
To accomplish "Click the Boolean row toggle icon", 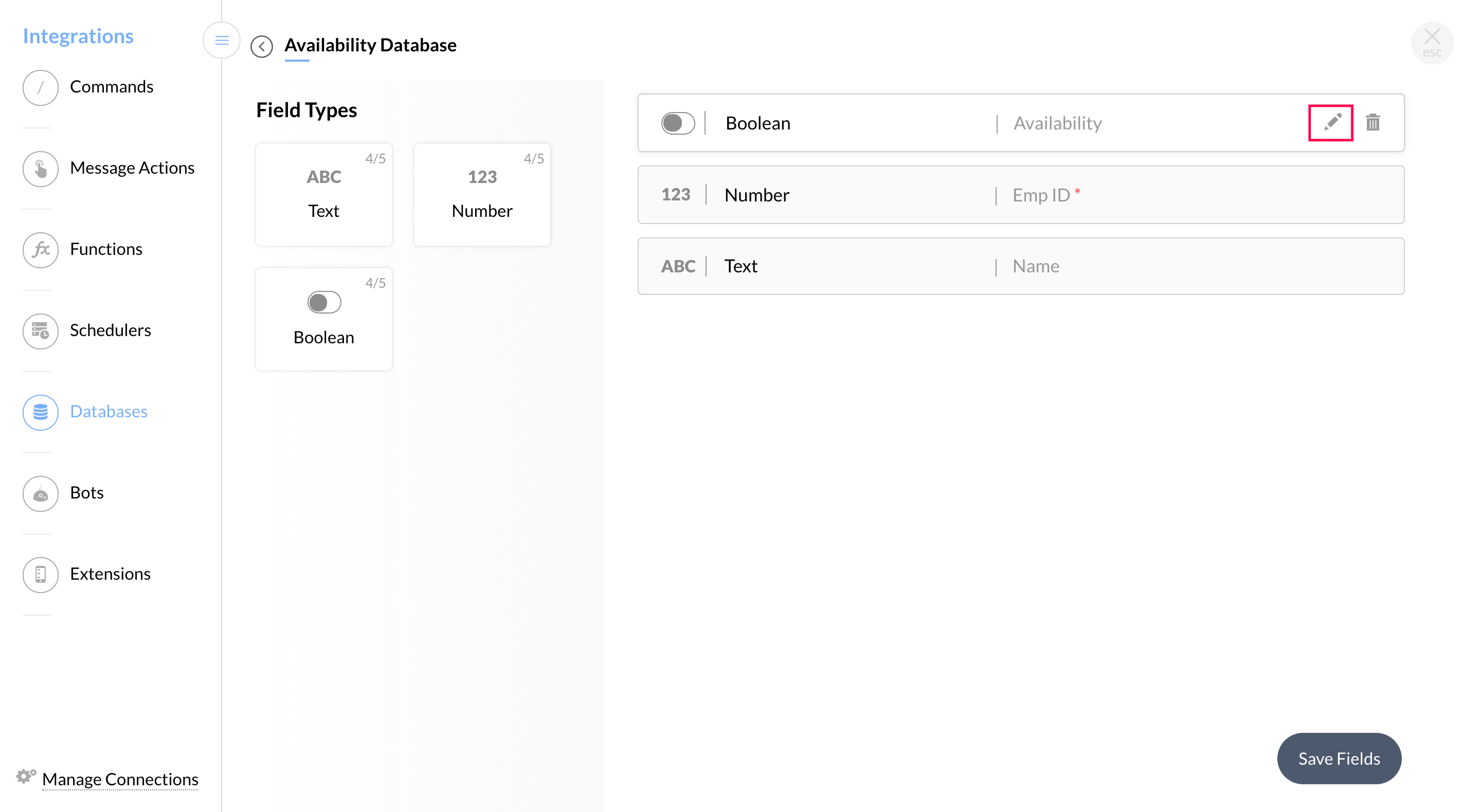I will coord(678,123).
